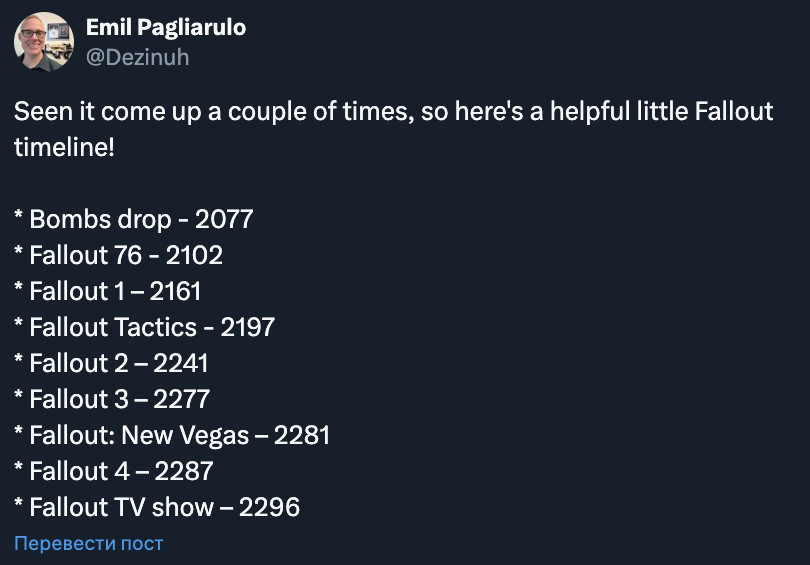The image size is (810, 565).
Task: Click the Emil Pagliarulo display name
Action: click(166, 28)
